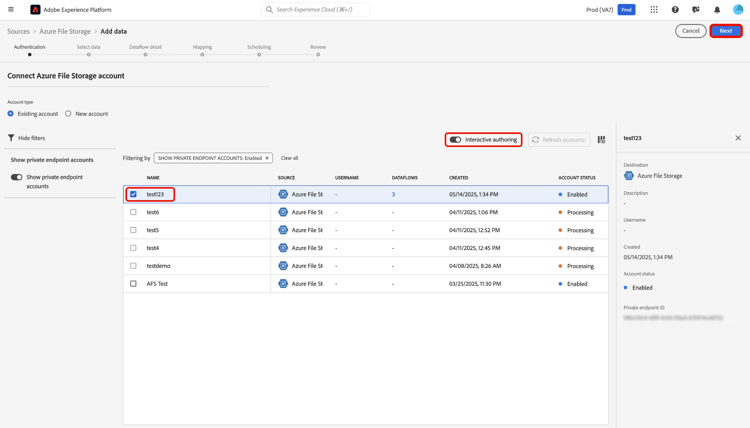Screen dimensions: 750x428
Task: Close the test123 details panel
Action: [x=738, y=138]
